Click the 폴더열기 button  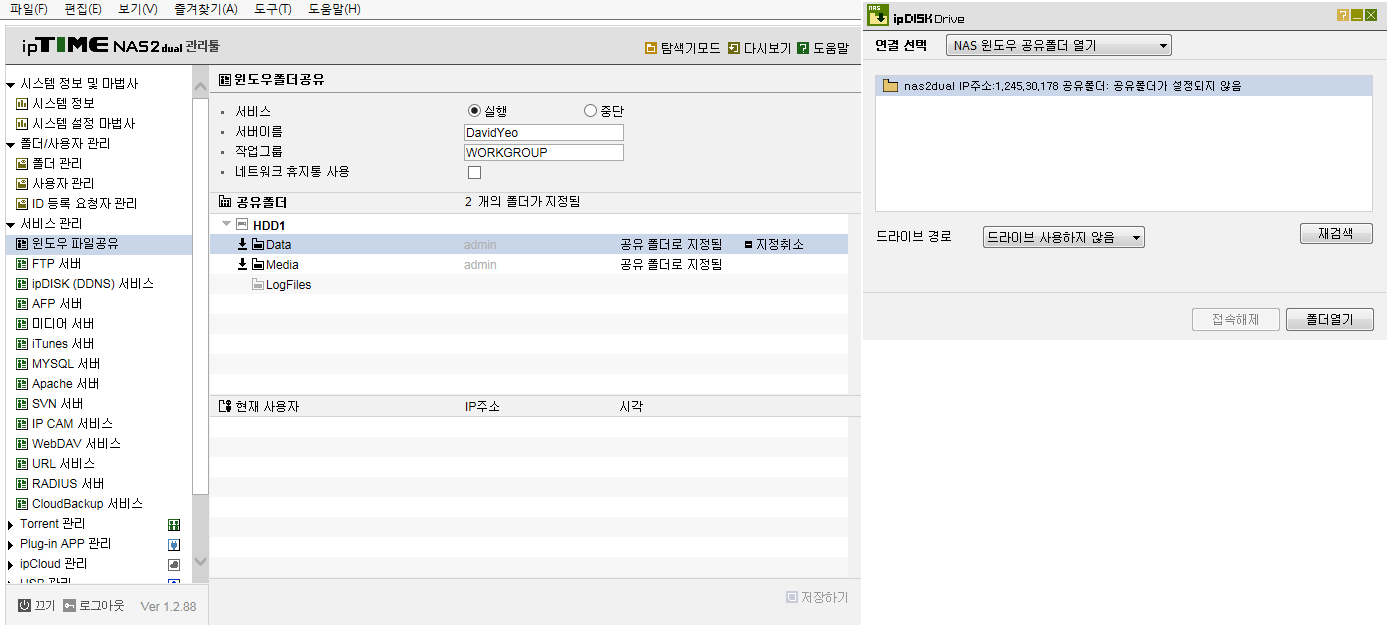[1329, 320]
